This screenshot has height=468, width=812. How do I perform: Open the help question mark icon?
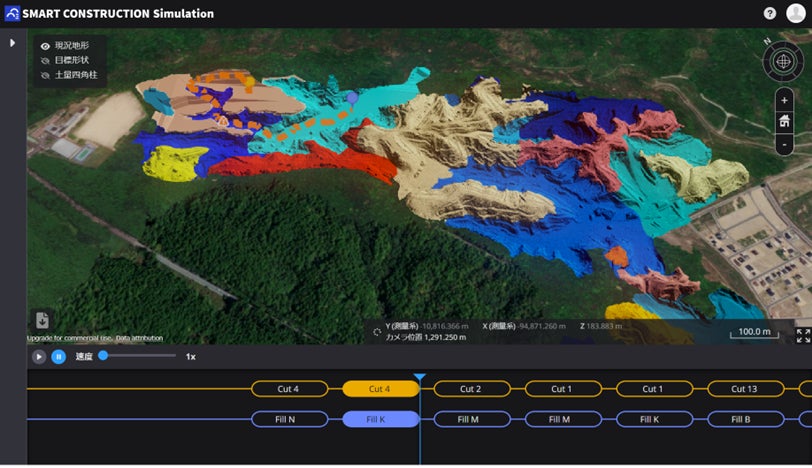pyautogui.click(x=770, y=13)
